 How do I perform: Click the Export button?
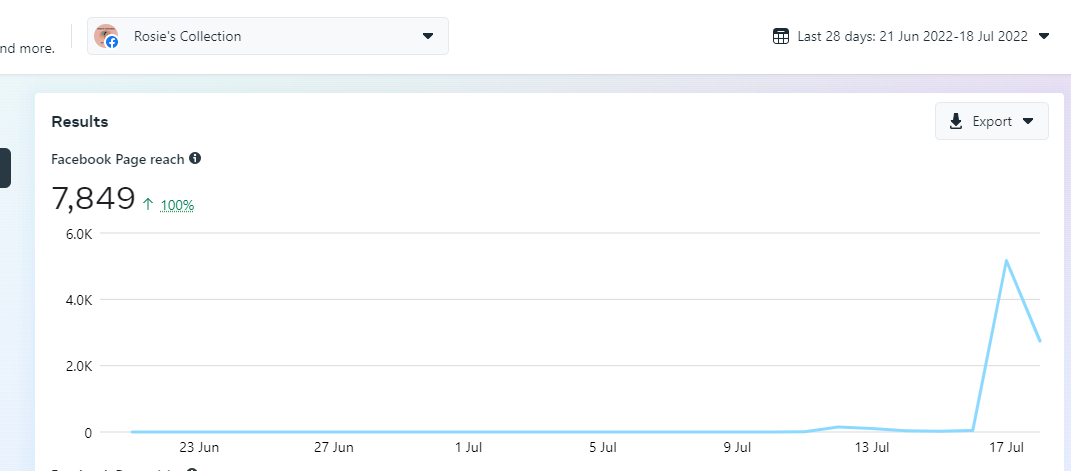click(x=992, y=121)
